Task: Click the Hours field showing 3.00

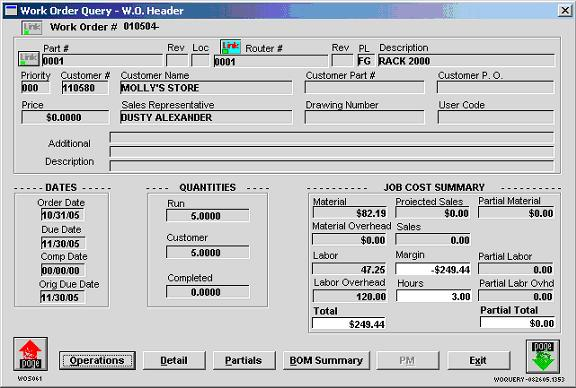Action: [x=433, y=296]
